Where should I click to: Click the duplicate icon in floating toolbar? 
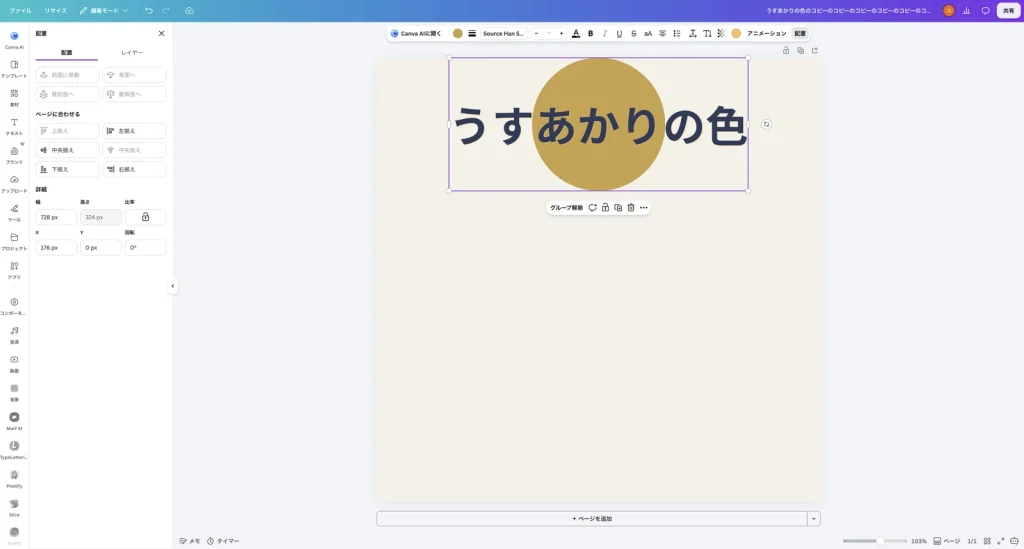(618, 208)
